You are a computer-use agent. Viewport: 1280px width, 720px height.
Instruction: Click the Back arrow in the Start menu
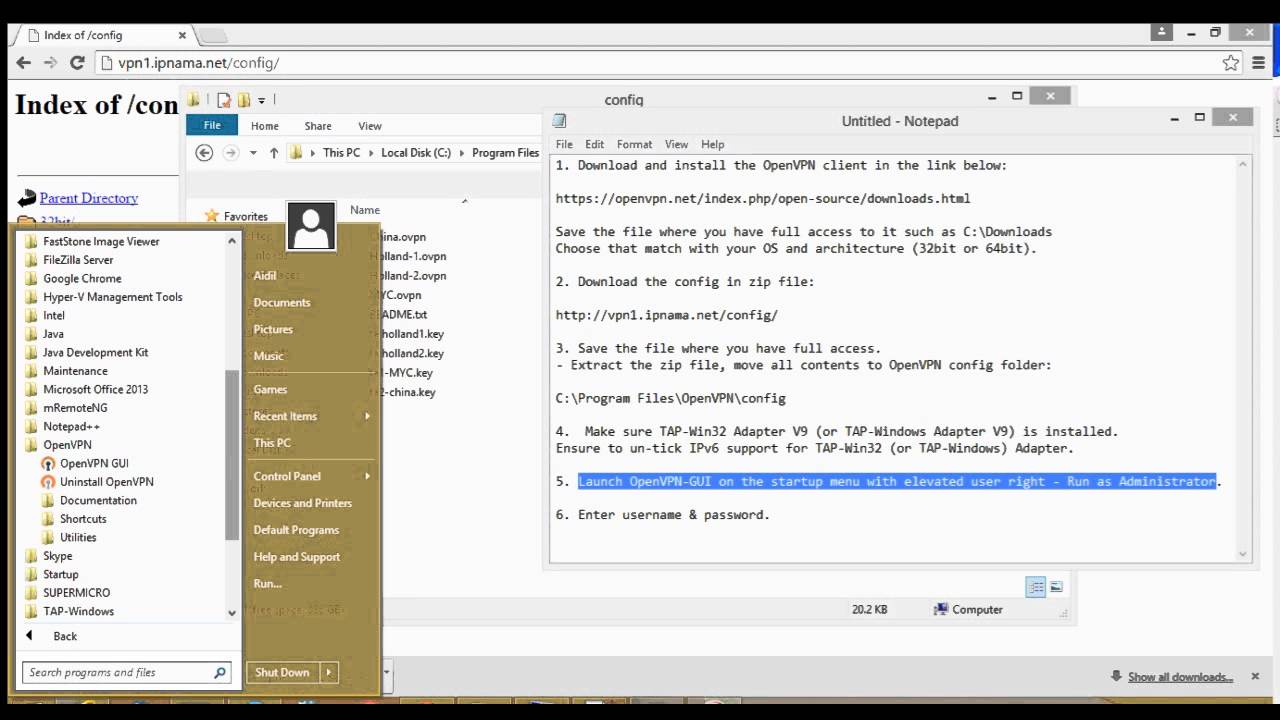29,636
